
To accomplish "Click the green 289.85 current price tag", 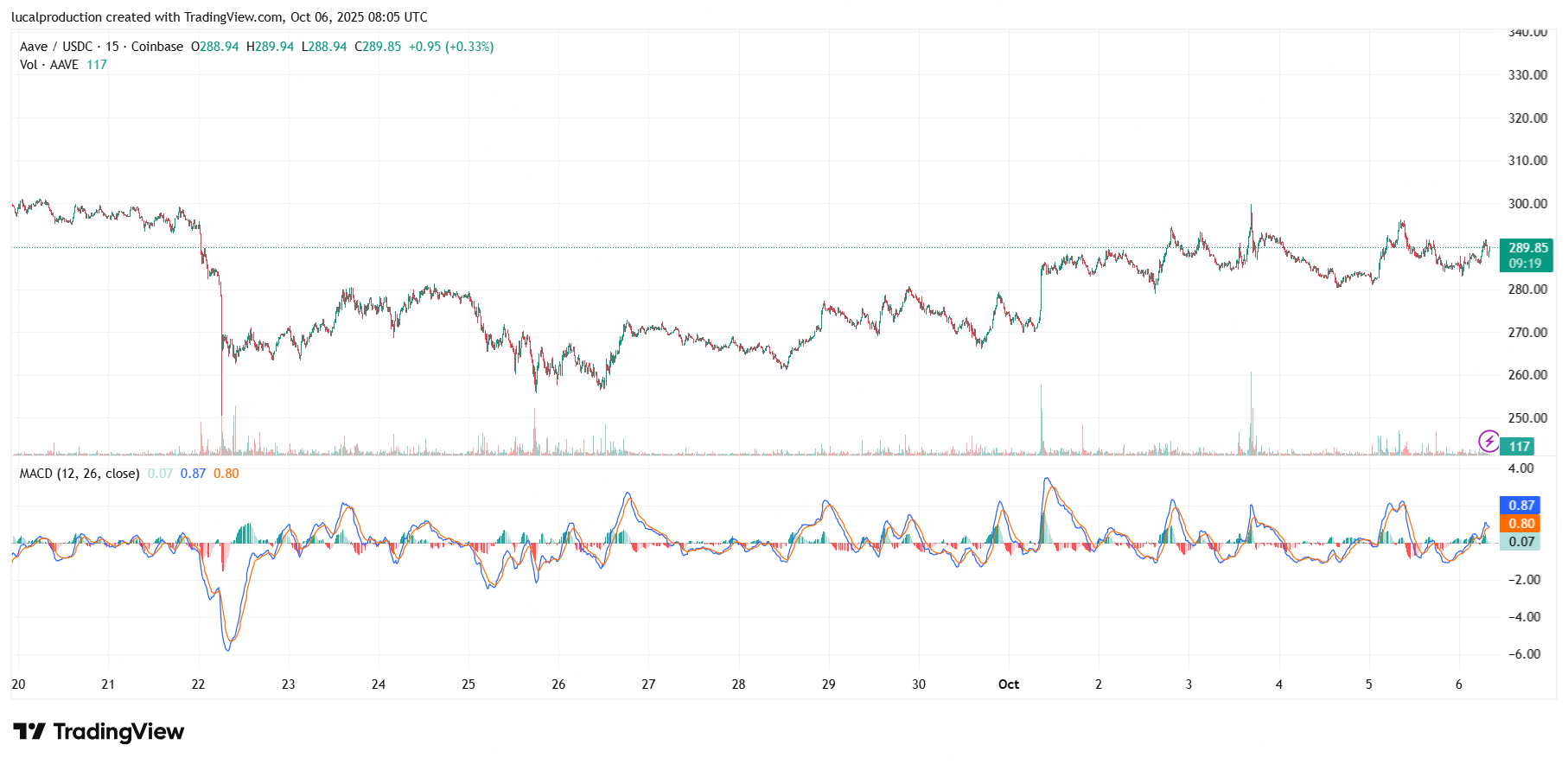I will [1527, 248].
